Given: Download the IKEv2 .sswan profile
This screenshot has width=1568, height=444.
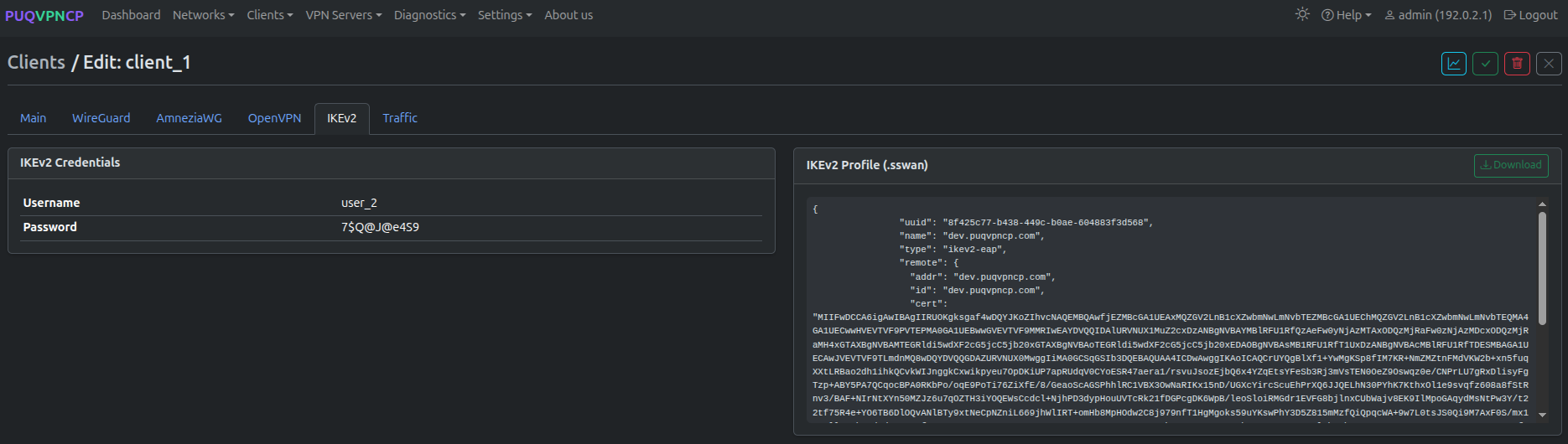Looking at the screenshot, I should pyautogui.click(x=1511, y=165).
